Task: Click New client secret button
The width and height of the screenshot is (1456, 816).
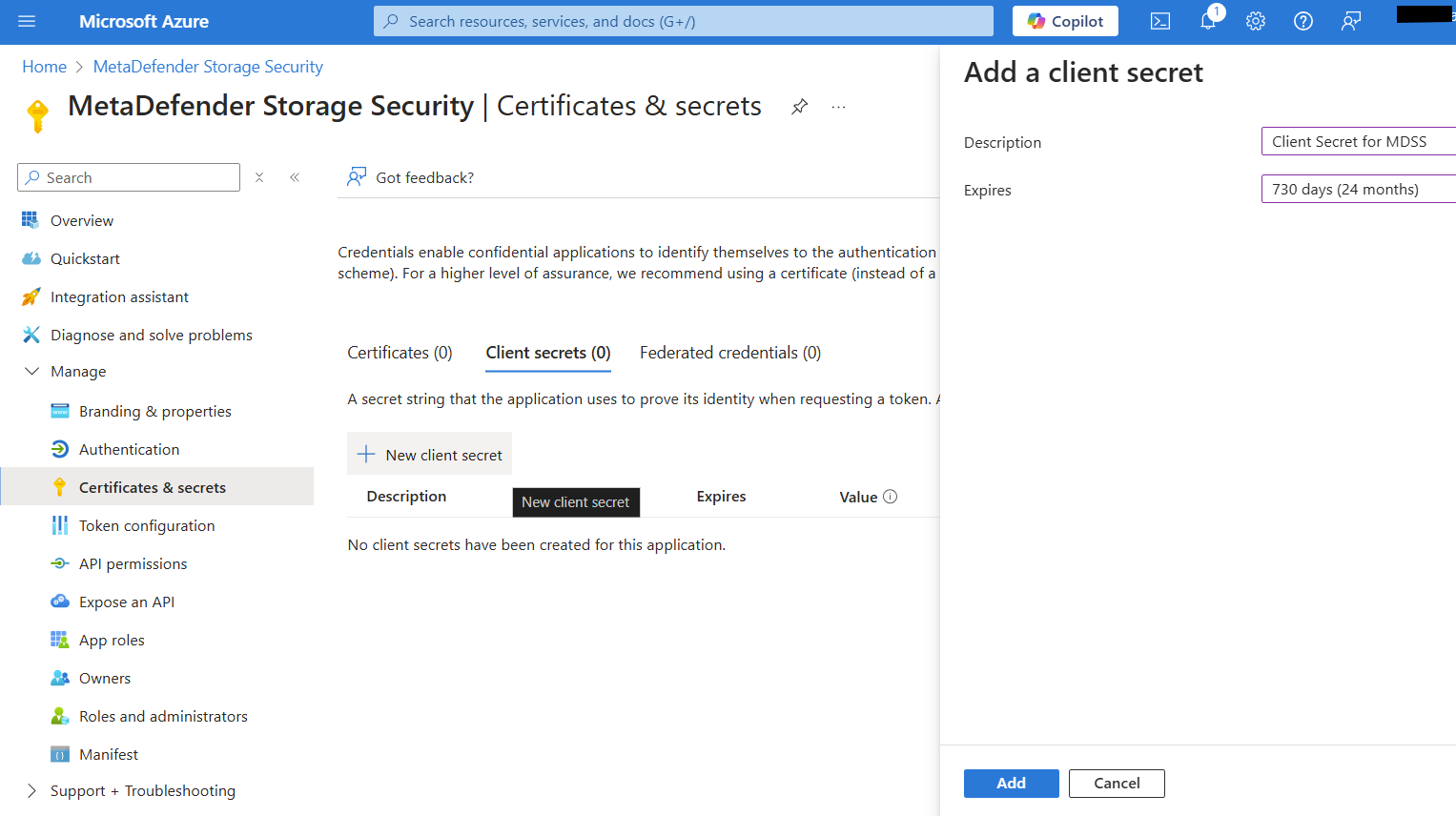Action: (430, 454)
